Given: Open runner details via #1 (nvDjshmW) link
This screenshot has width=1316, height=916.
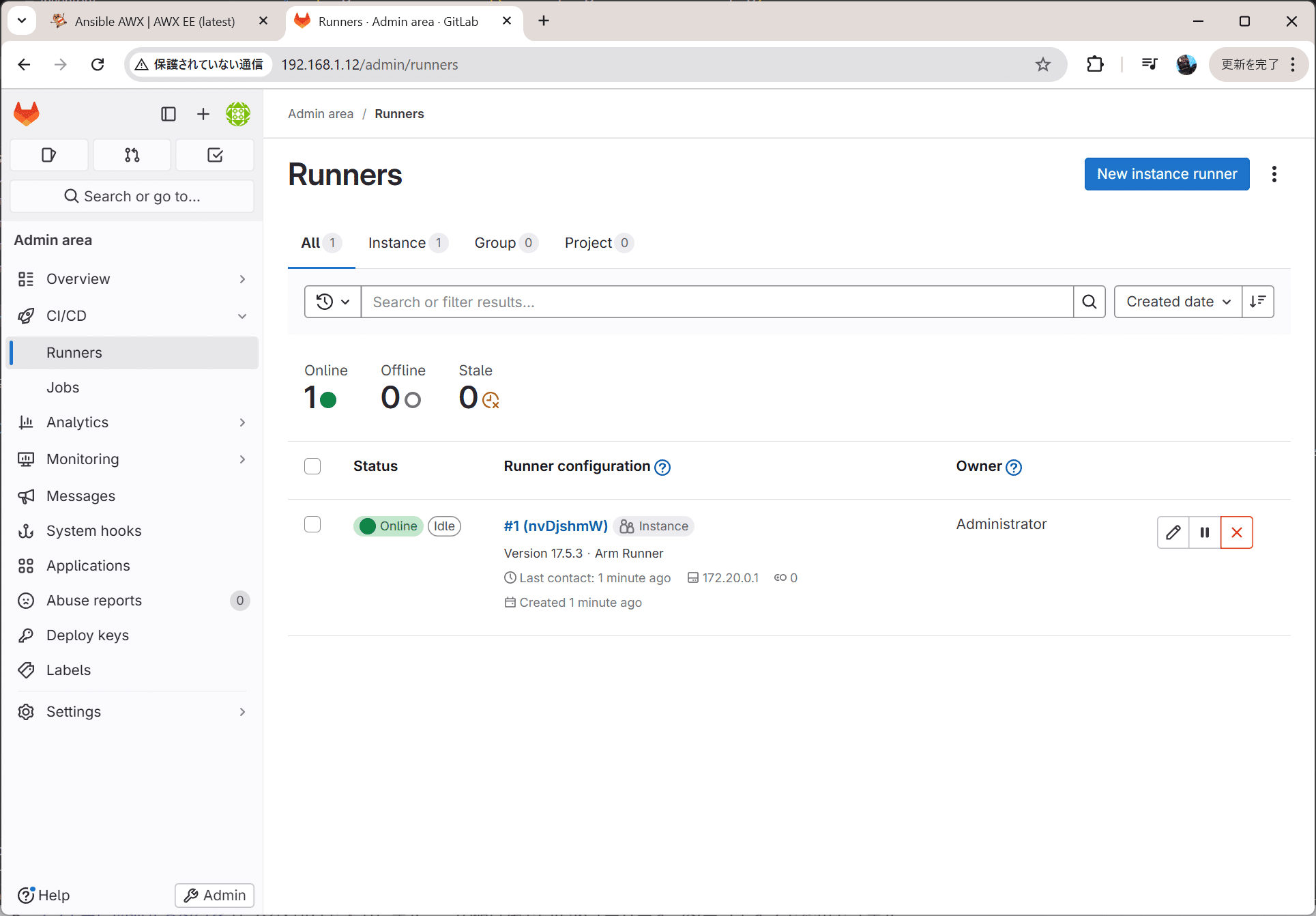Looking at the screenshot, I should pyautogui.click(x=555, y=526).
